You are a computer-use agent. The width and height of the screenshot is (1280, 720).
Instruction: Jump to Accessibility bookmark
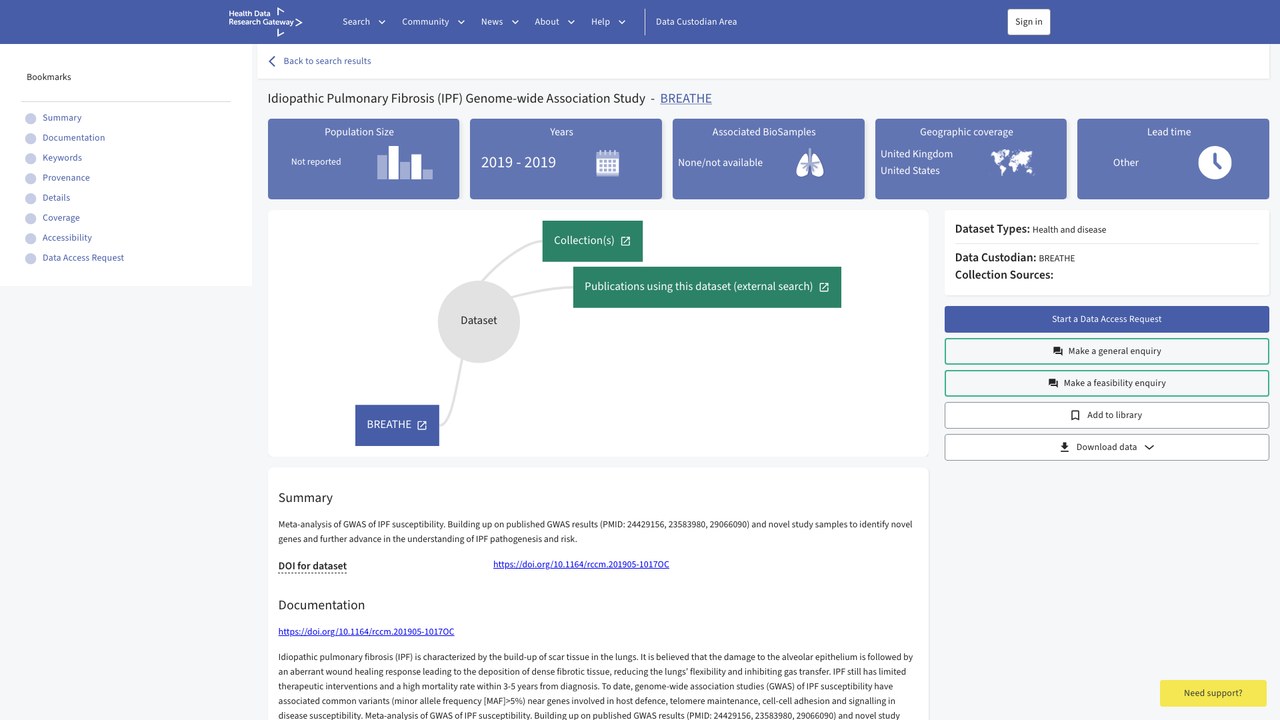point(67,238)
